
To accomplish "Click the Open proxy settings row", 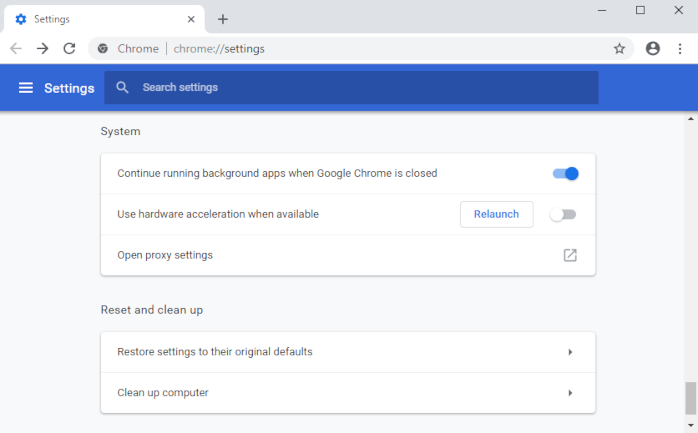I will [x=348, y=255].
